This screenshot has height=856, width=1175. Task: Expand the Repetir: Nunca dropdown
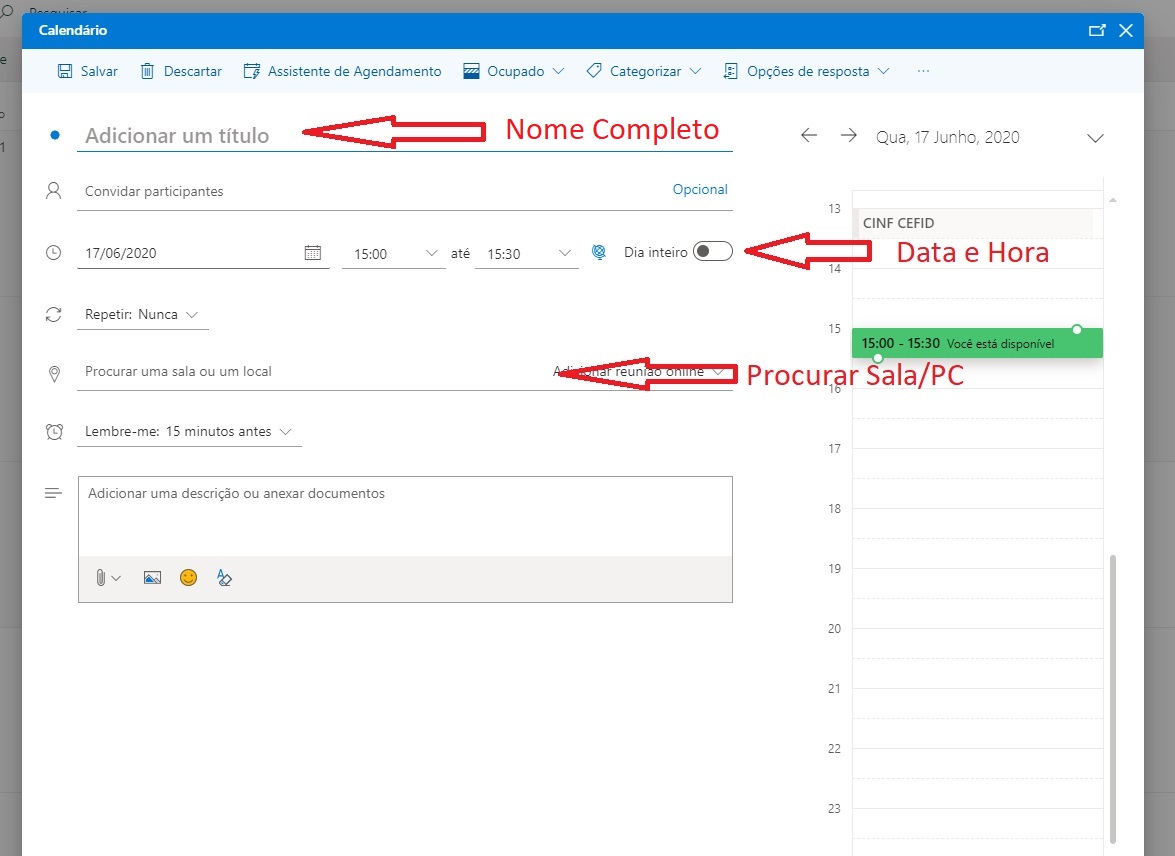[x=141, y=314]
